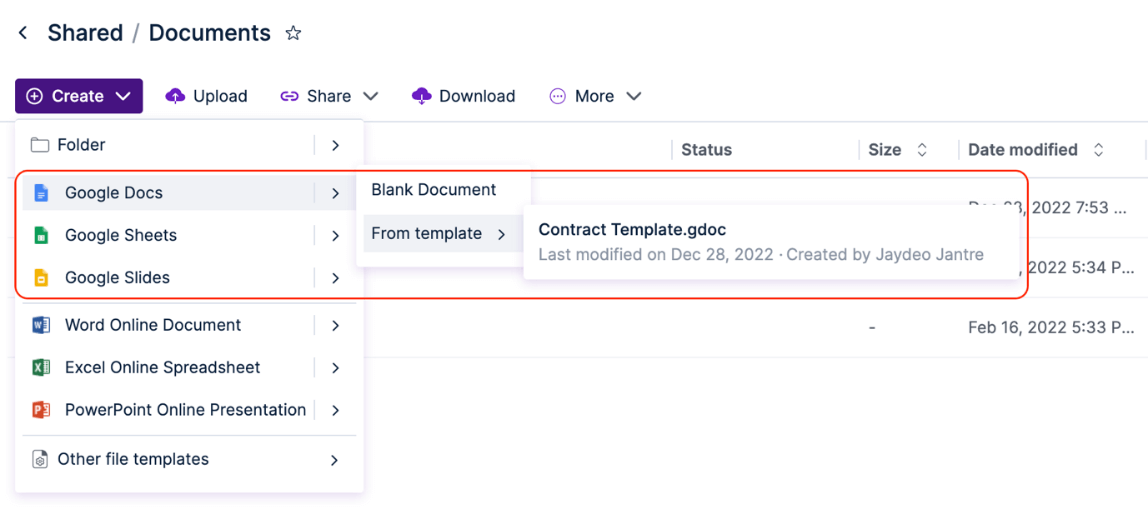
Task: Expand the Folder submenu arrow
Action: point(335,145)
